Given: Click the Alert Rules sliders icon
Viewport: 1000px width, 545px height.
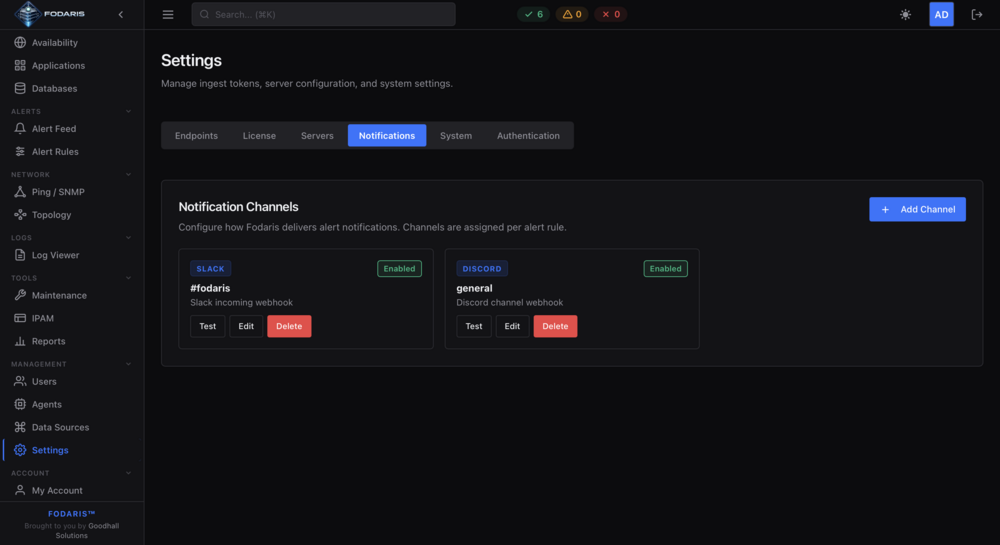Looking at the screenshot, I should click(x=20, y=152).
